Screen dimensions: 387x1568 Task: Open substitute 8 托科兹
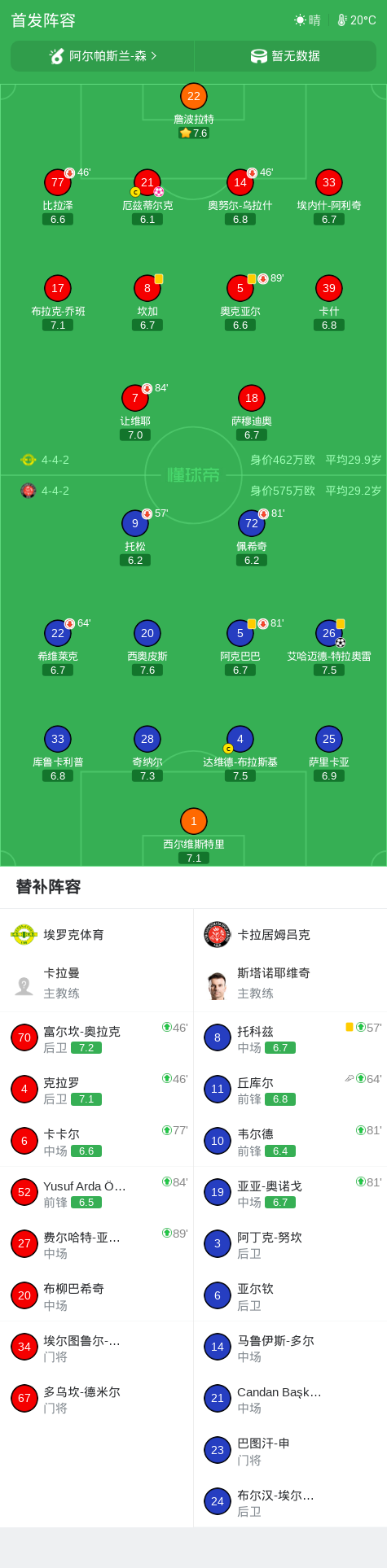pos(290,1037)
